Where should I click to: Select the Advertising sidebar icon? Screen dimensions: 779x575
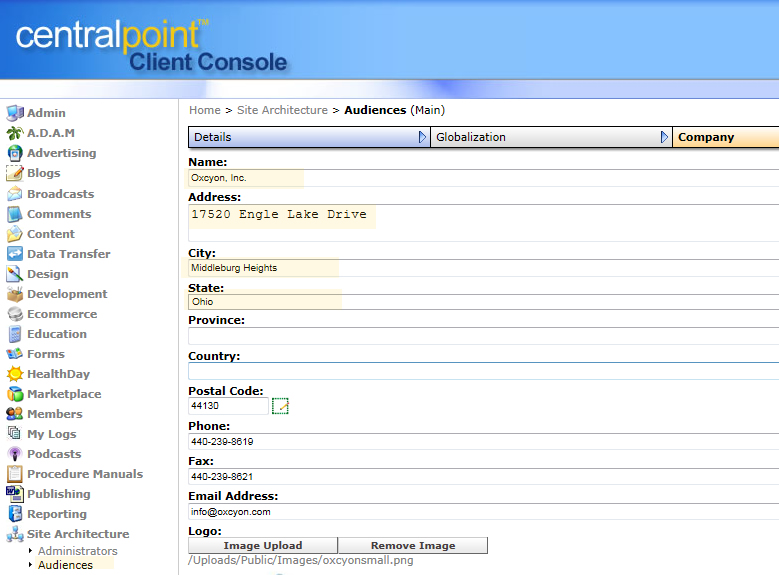pos(14,153)
